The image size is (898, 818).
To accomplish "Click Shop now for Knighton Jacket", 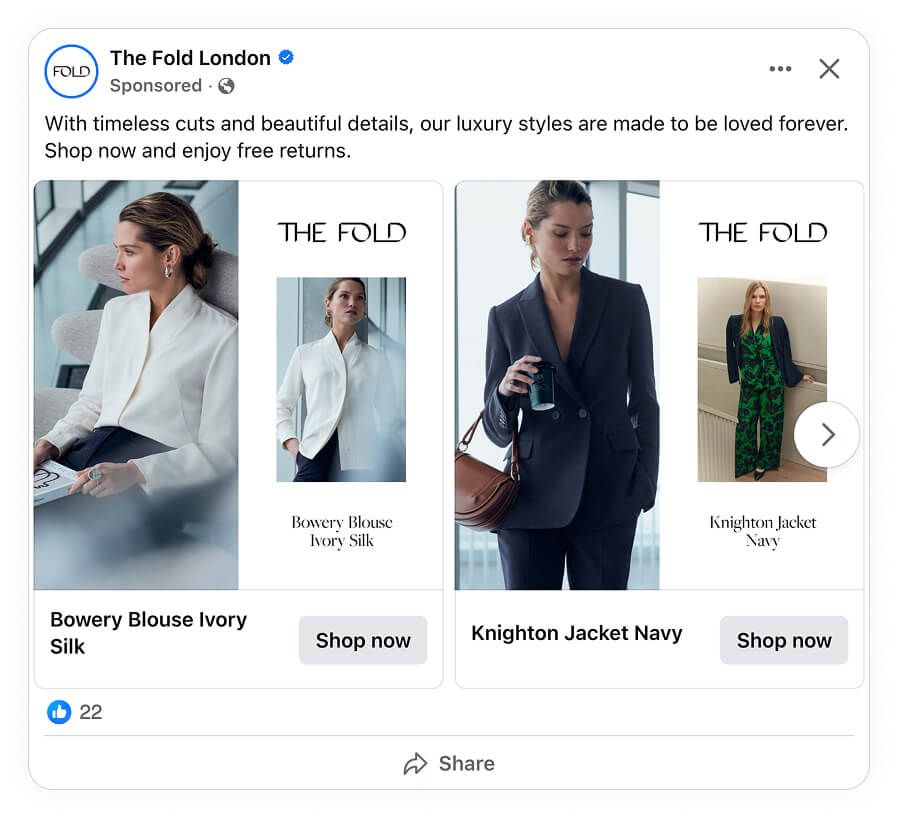I will (x=784, y=640).
